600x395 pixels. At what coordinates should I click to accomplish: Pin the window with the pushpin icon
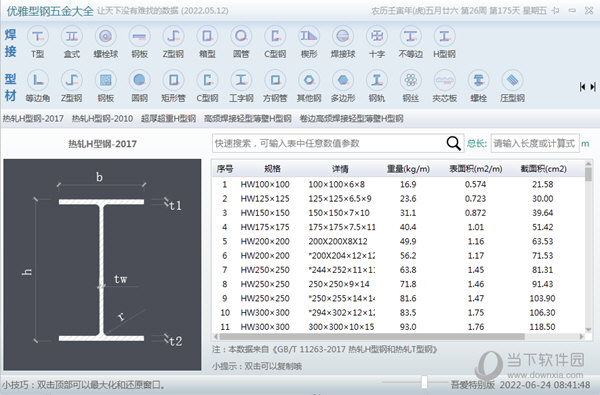click(555, 11)
